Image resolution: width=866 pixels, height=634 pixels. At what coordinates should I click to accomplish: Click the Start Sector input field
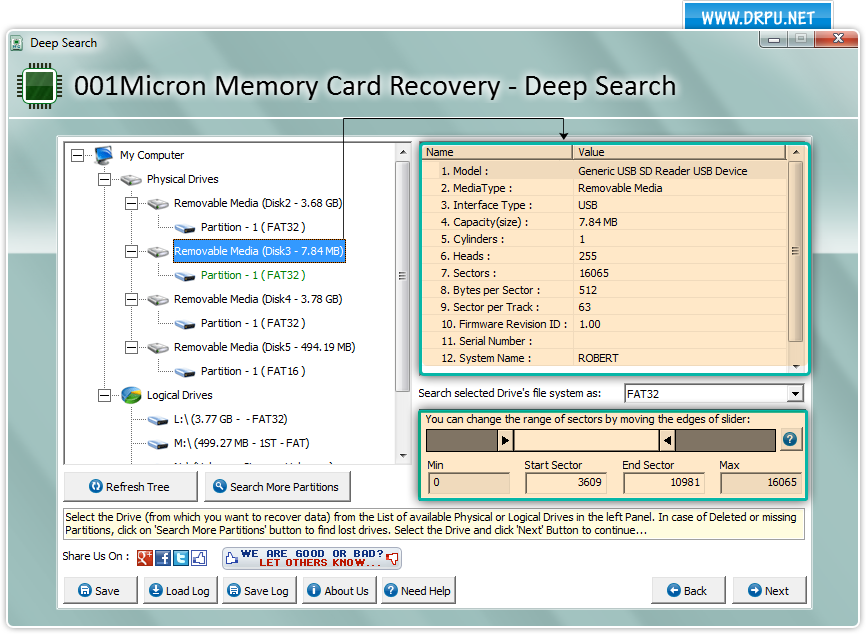pyautogui.click(x=566, y=483)
